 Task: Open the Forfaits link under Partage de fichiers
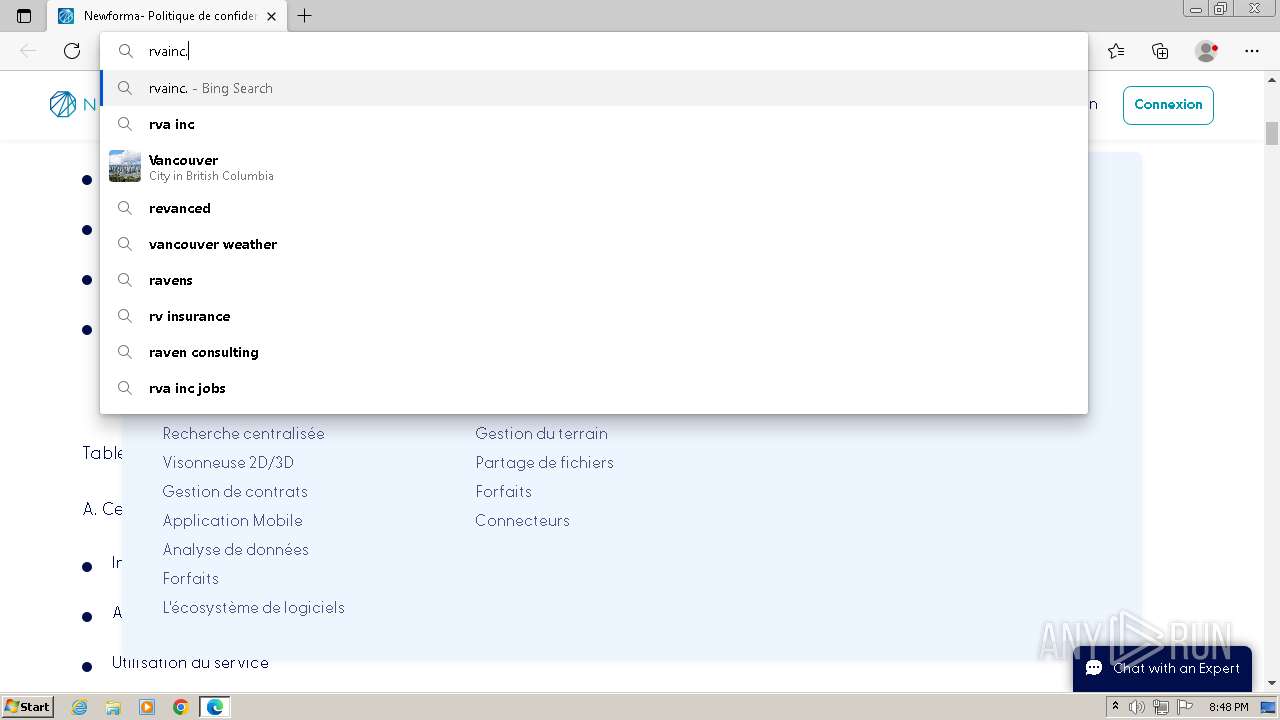503,491
